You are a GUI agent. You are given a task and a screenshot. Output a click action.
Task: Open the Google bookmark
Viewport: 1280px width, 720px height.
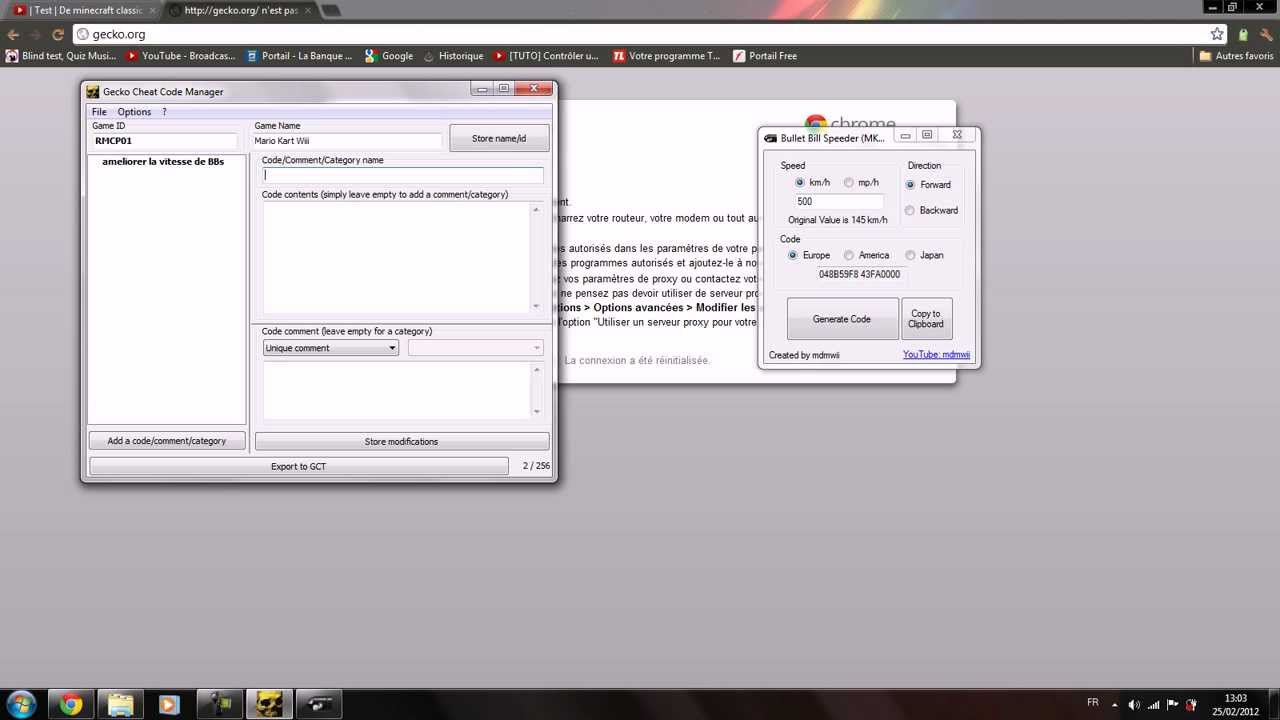388,56
